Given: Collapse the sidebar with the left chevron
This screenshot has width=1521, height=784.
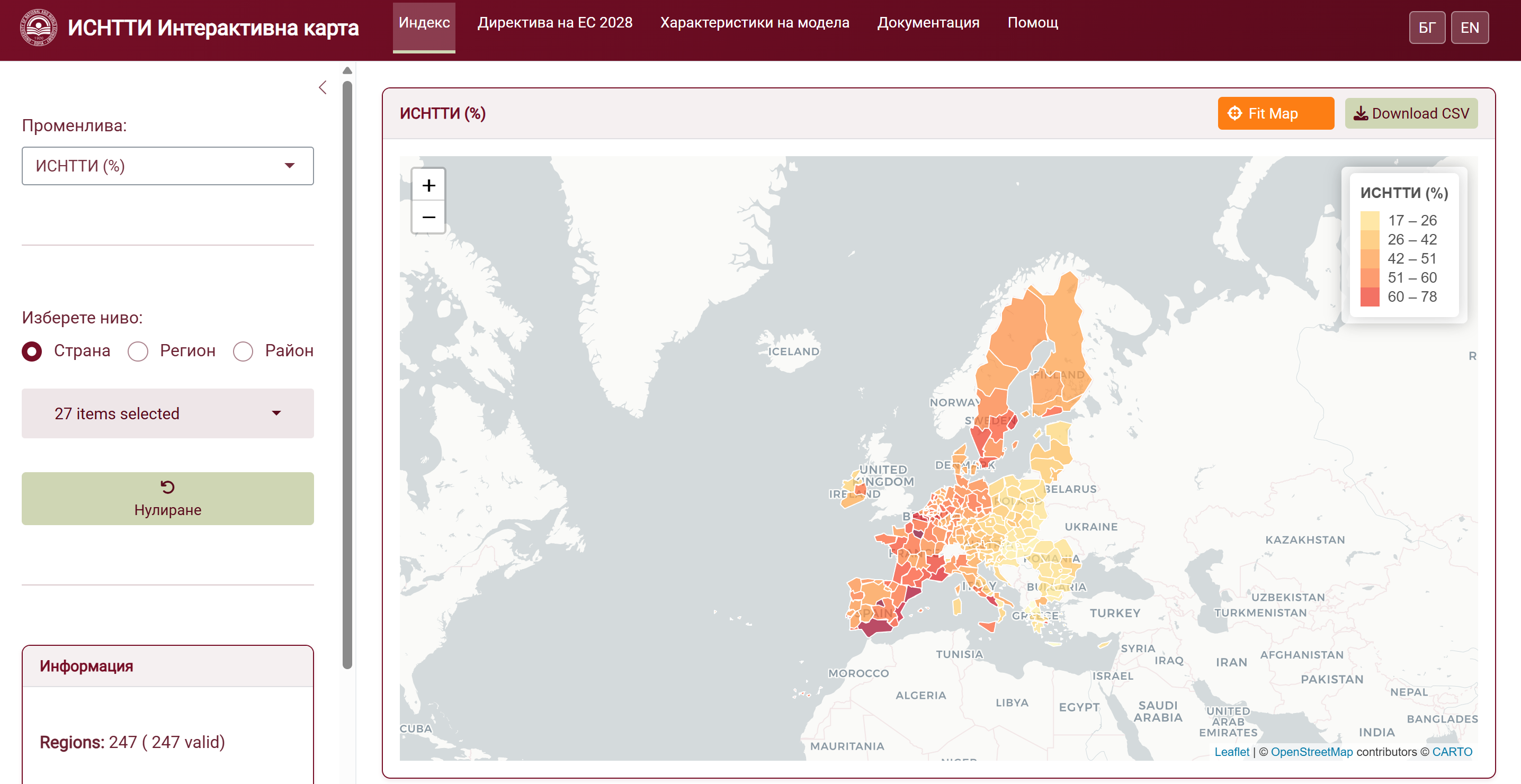Looking at the screenshot, I should (323, 87).
